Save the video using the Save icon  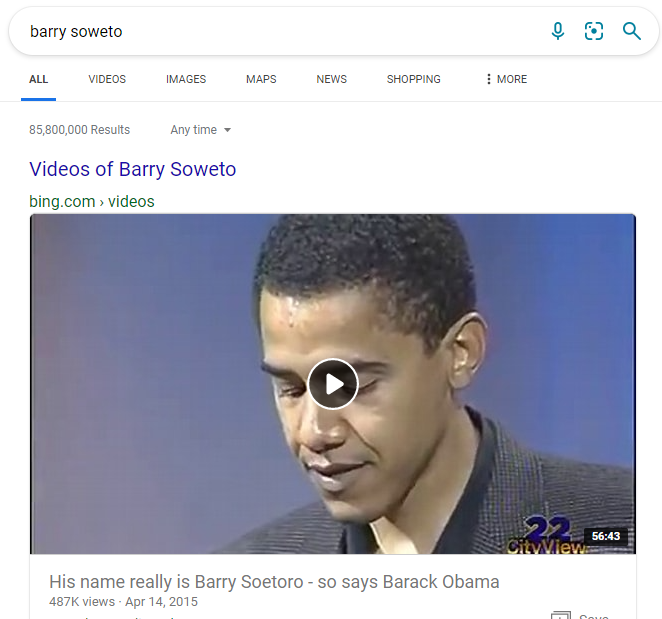tap(580, 616)
